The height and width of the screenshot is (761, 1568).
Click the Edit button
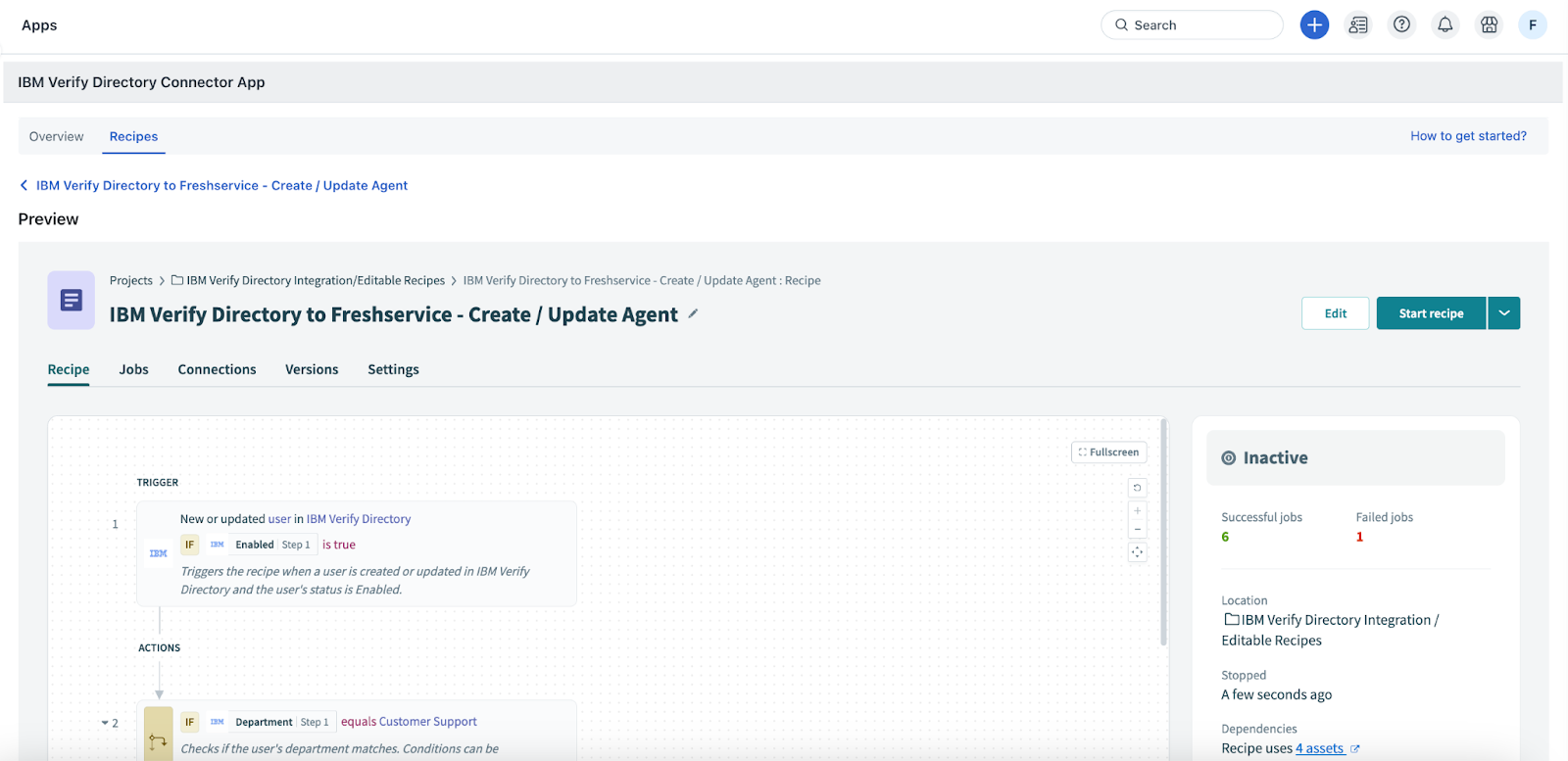click(1335, 313)
